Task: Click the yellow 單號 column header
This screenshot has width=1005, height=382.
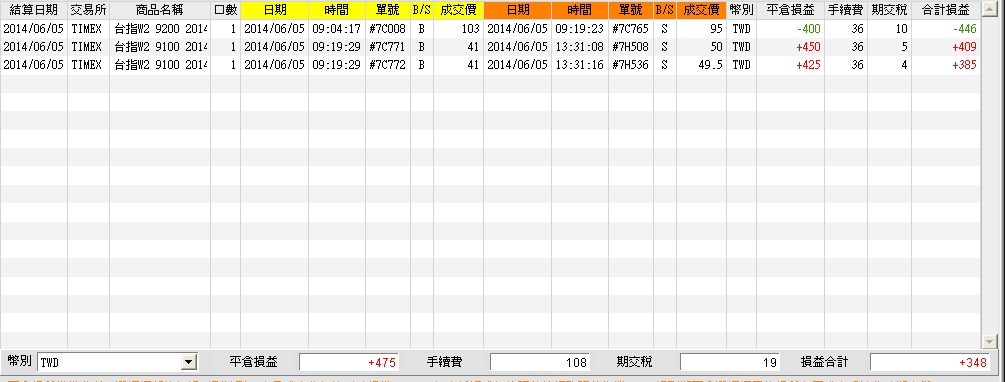Action: 388,10
